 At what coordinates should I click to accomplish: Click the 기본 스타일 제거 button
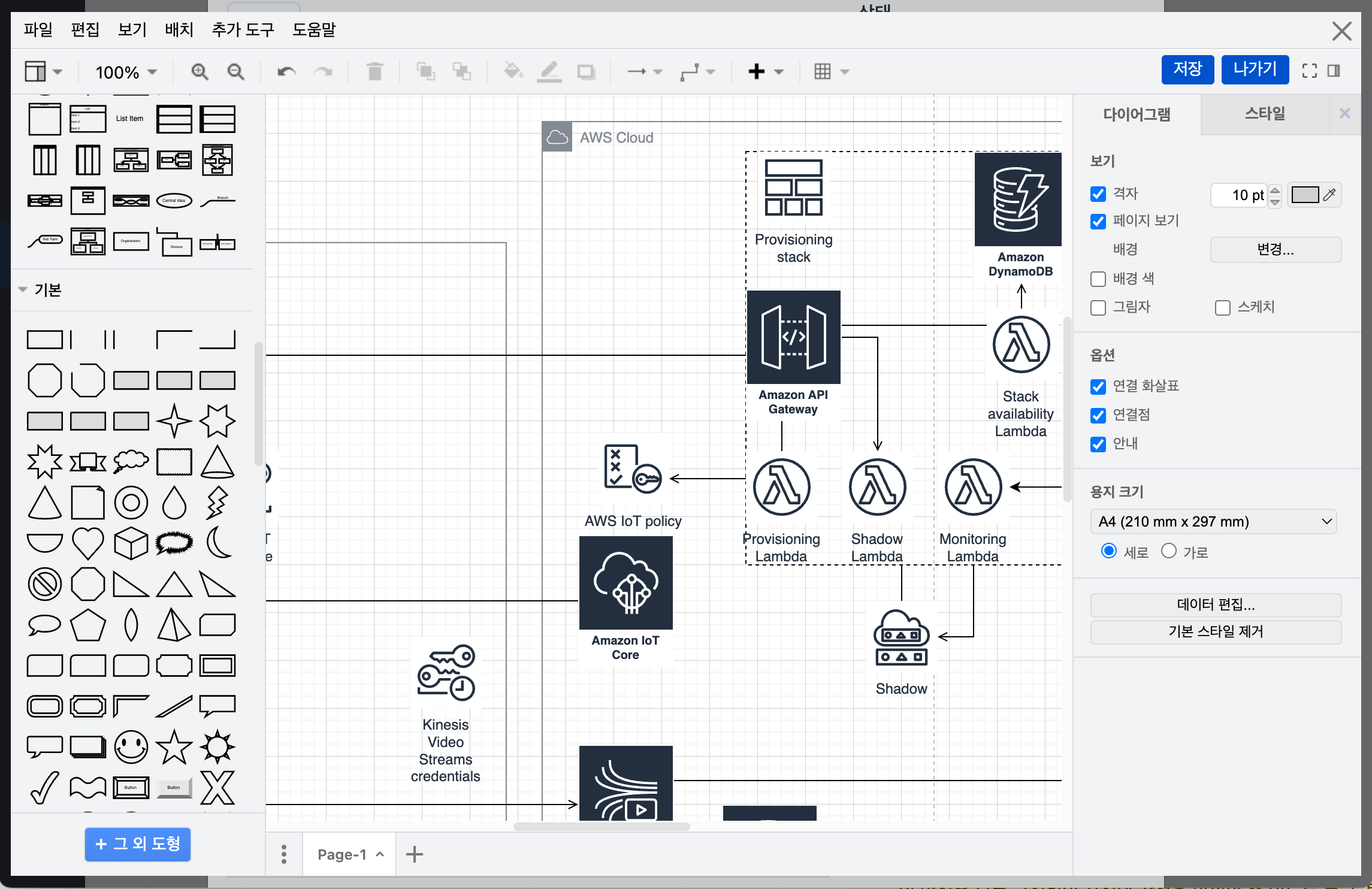pyautogui.click(x=1216, y=632)
